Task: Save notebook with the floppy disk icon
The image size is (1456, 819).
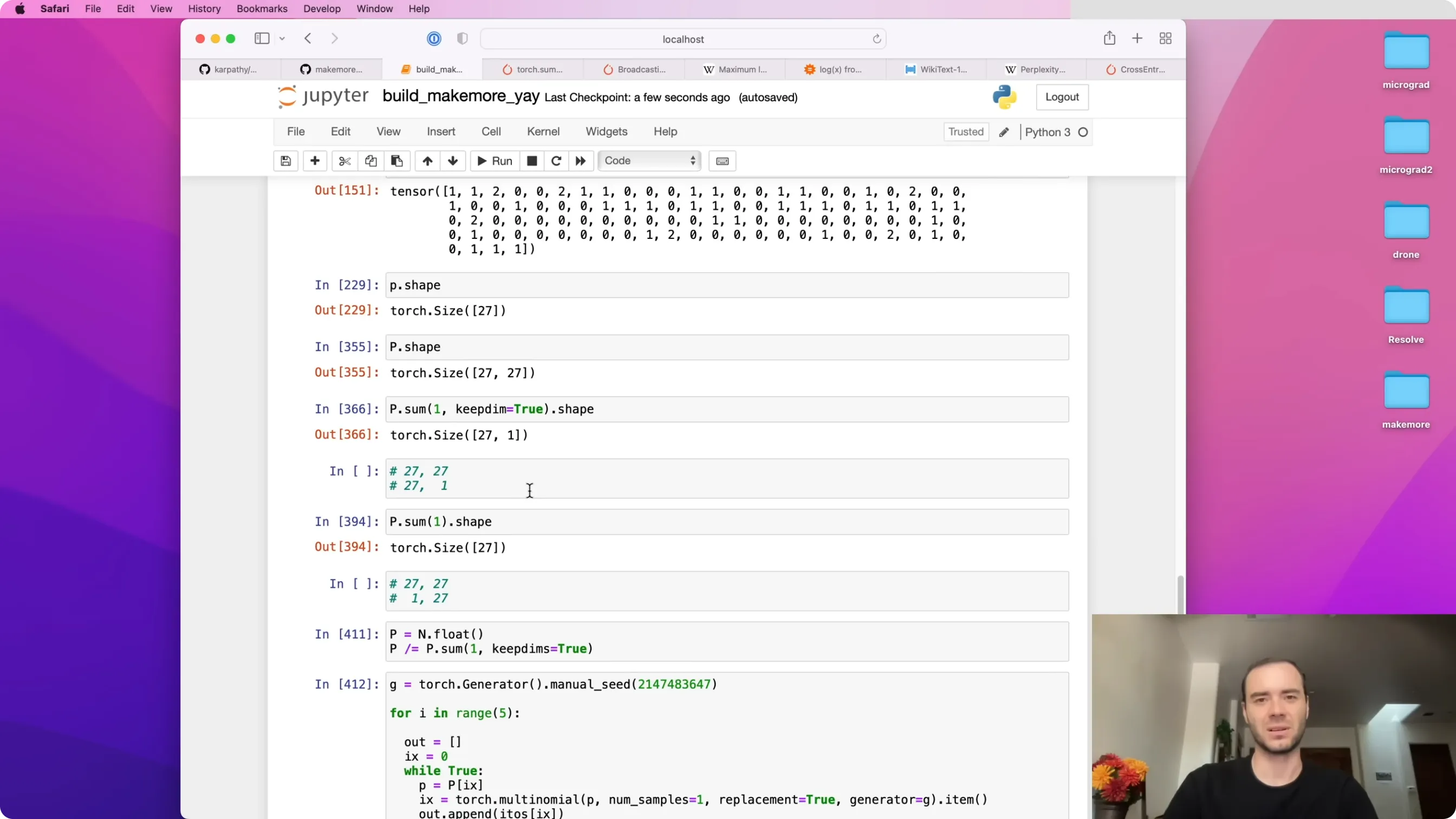Action: (x=285, y=161)
